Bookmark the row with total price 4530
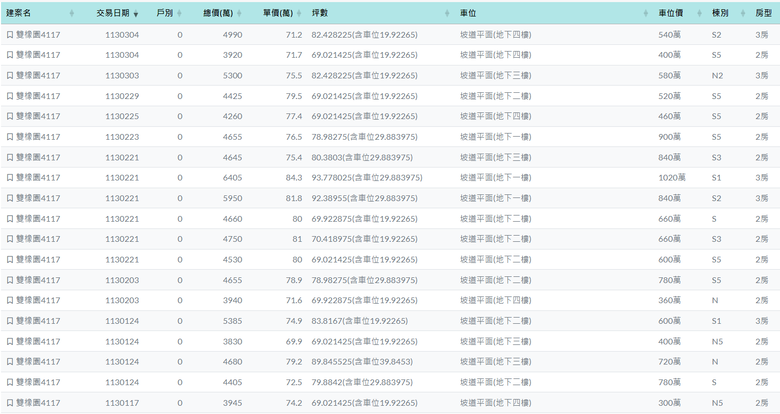Screen dimensions: 780x414 pos(10,260)
